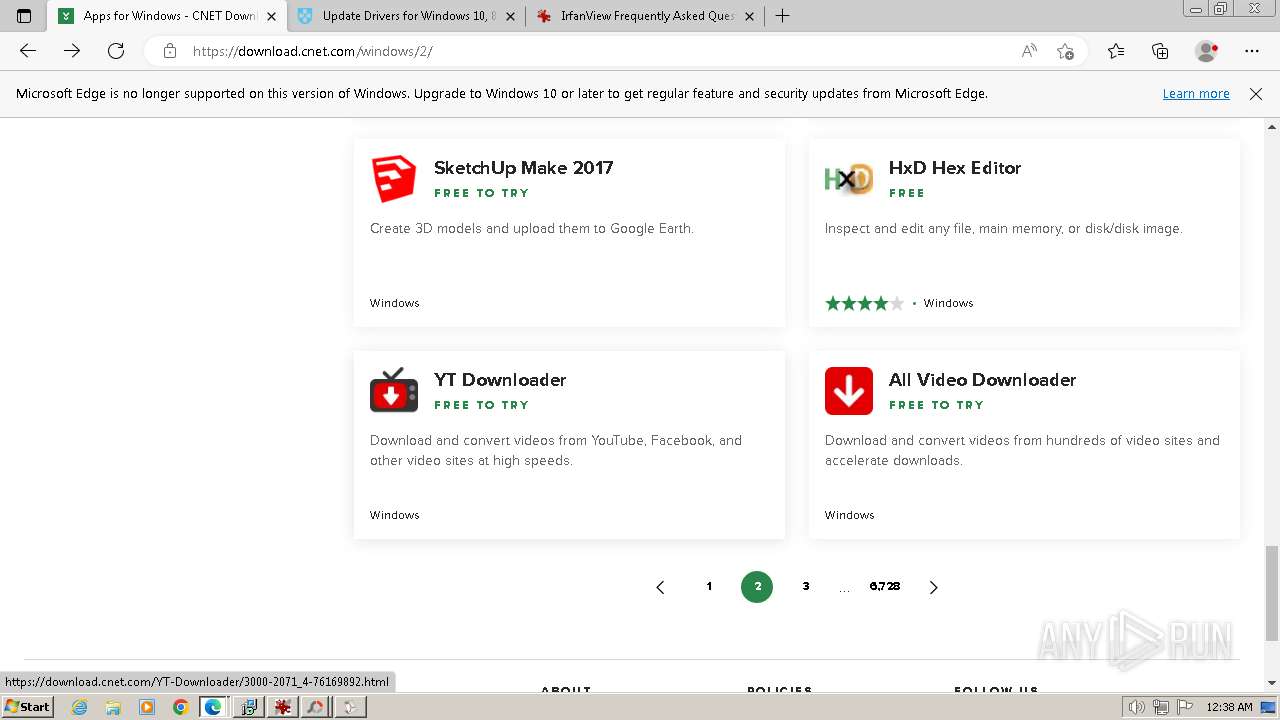Click the HxD Hex Editor icon
Viewport: 1280px width, 720px height.
(849, 179)
